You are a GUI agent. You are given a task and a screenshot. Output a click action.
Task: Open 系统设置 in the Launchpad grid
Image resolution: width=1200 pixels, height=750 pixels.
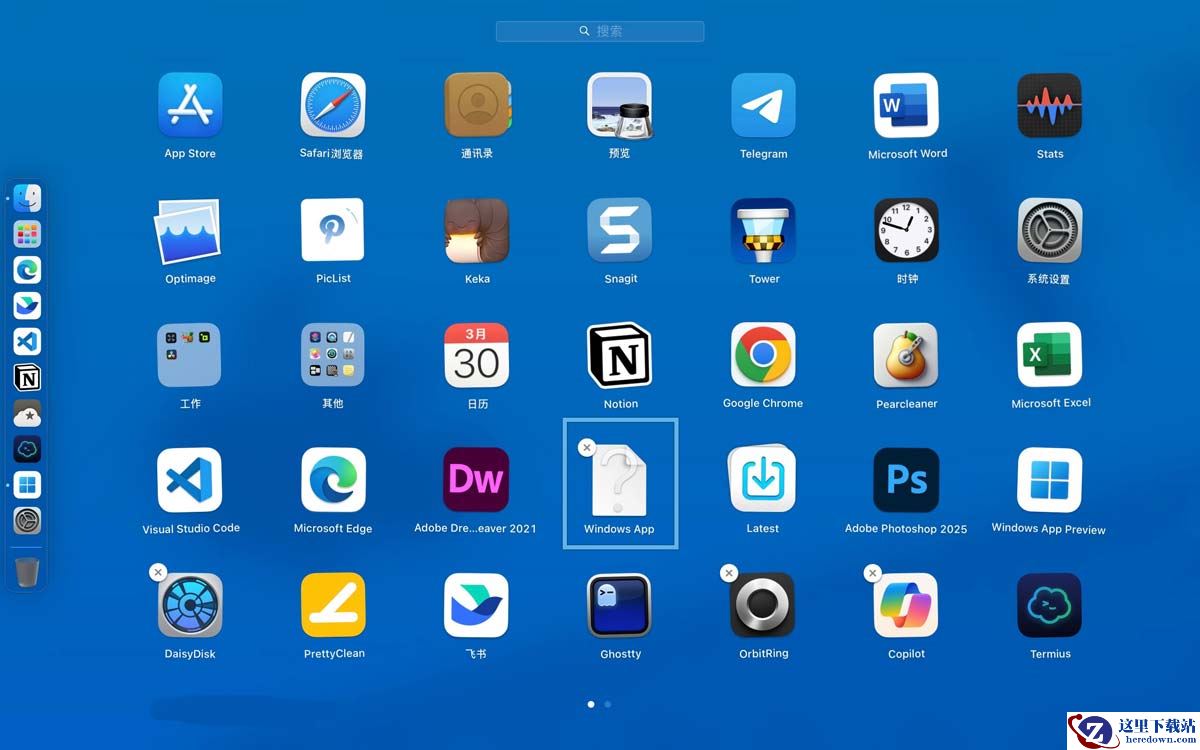1050,230
